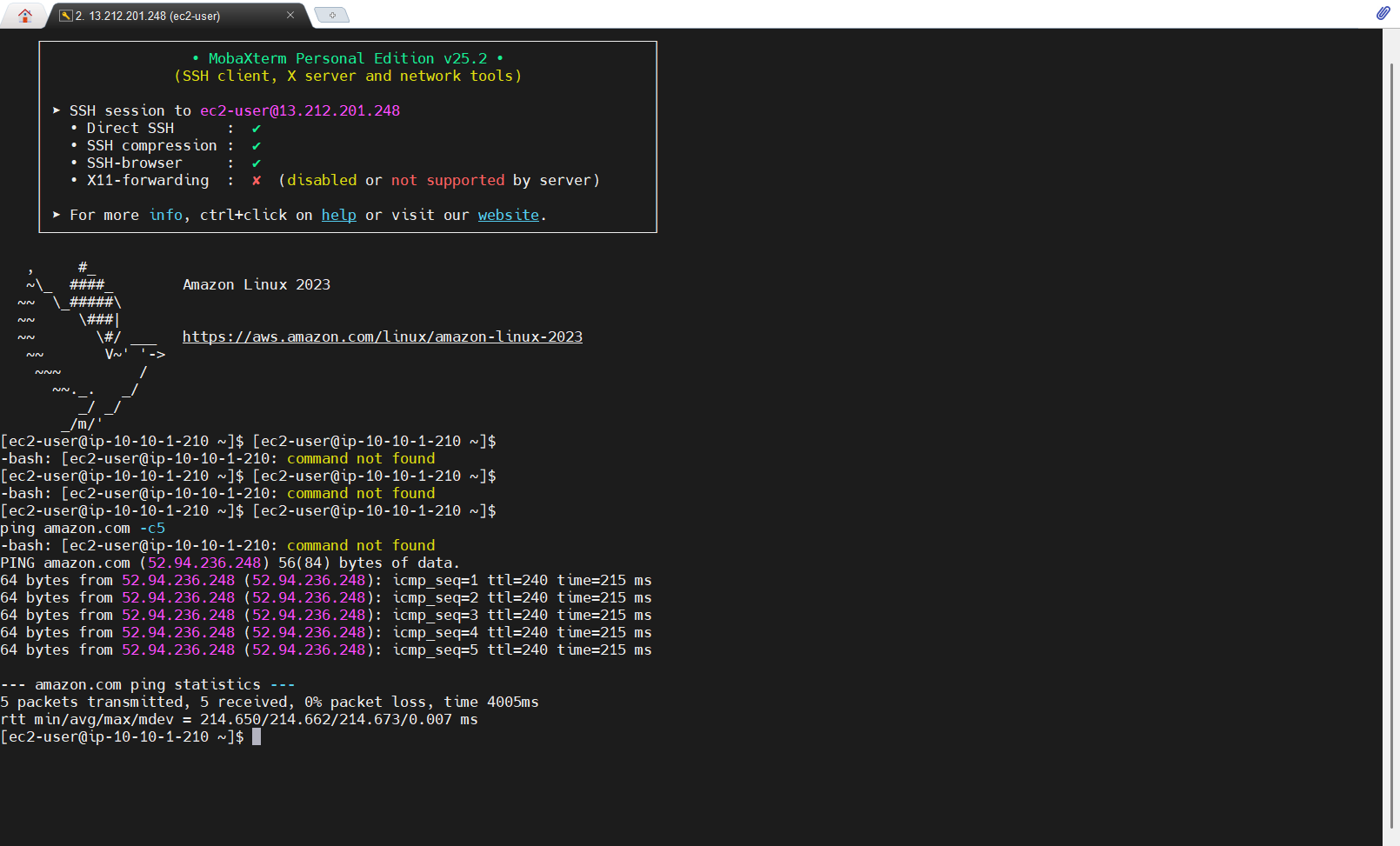The height and width of the screenshot is (846, 1400).
Task: Click the MobaXterm Personal Edition v25.2 title
Action: click(347, 58)
